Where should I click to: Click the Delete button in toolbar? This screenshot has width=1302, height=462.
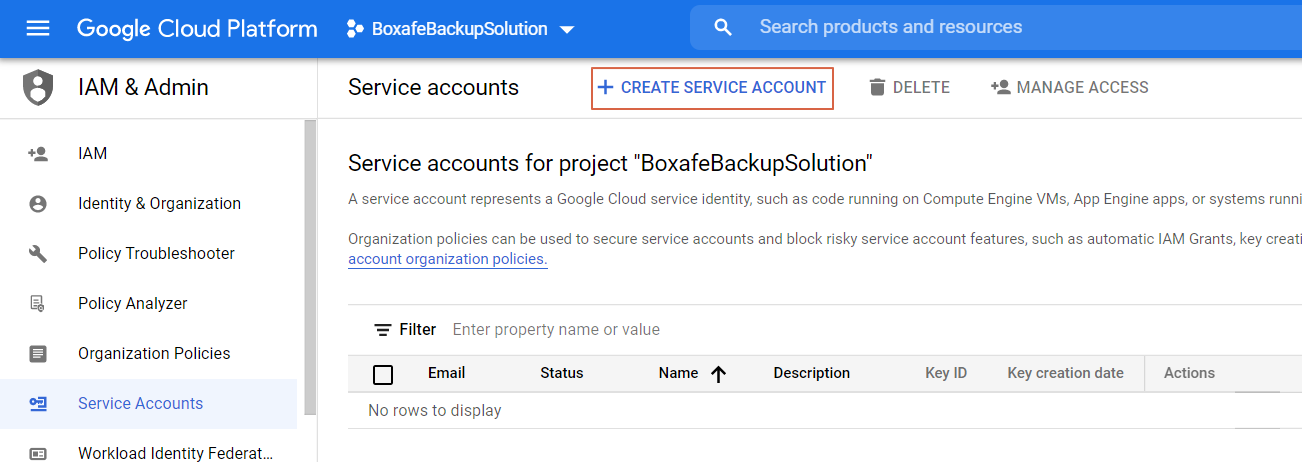pos(909,88)
